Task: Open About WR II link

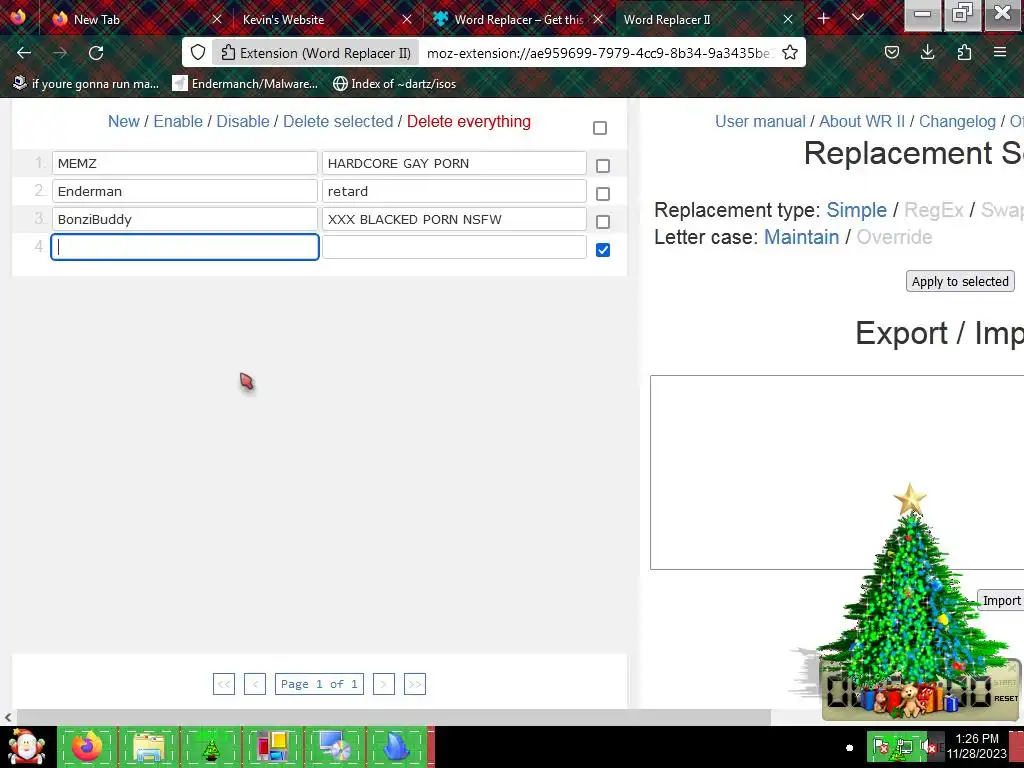Action: coord(862,121)
